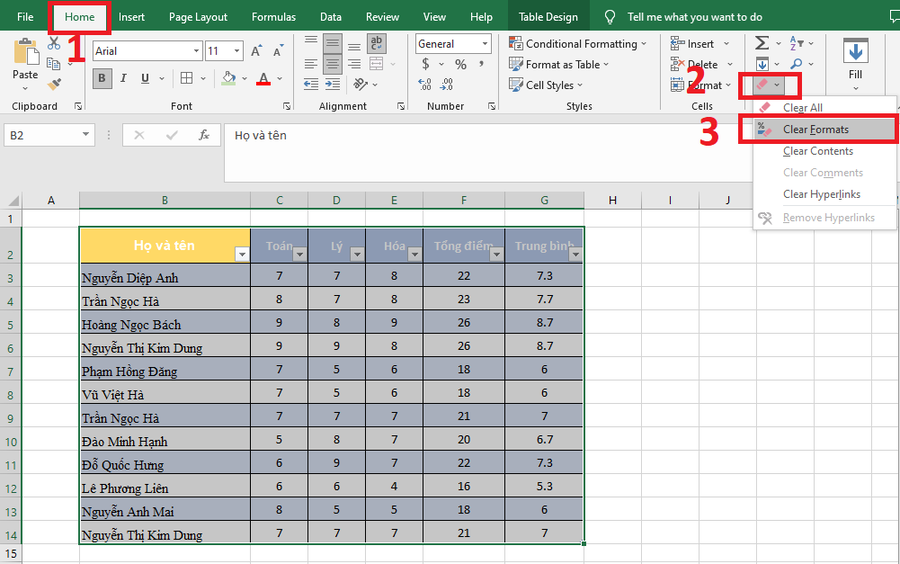Screen dimensions: 900x564
Task: Open the font size 11 dropdown
Action: tap(236, 51)
